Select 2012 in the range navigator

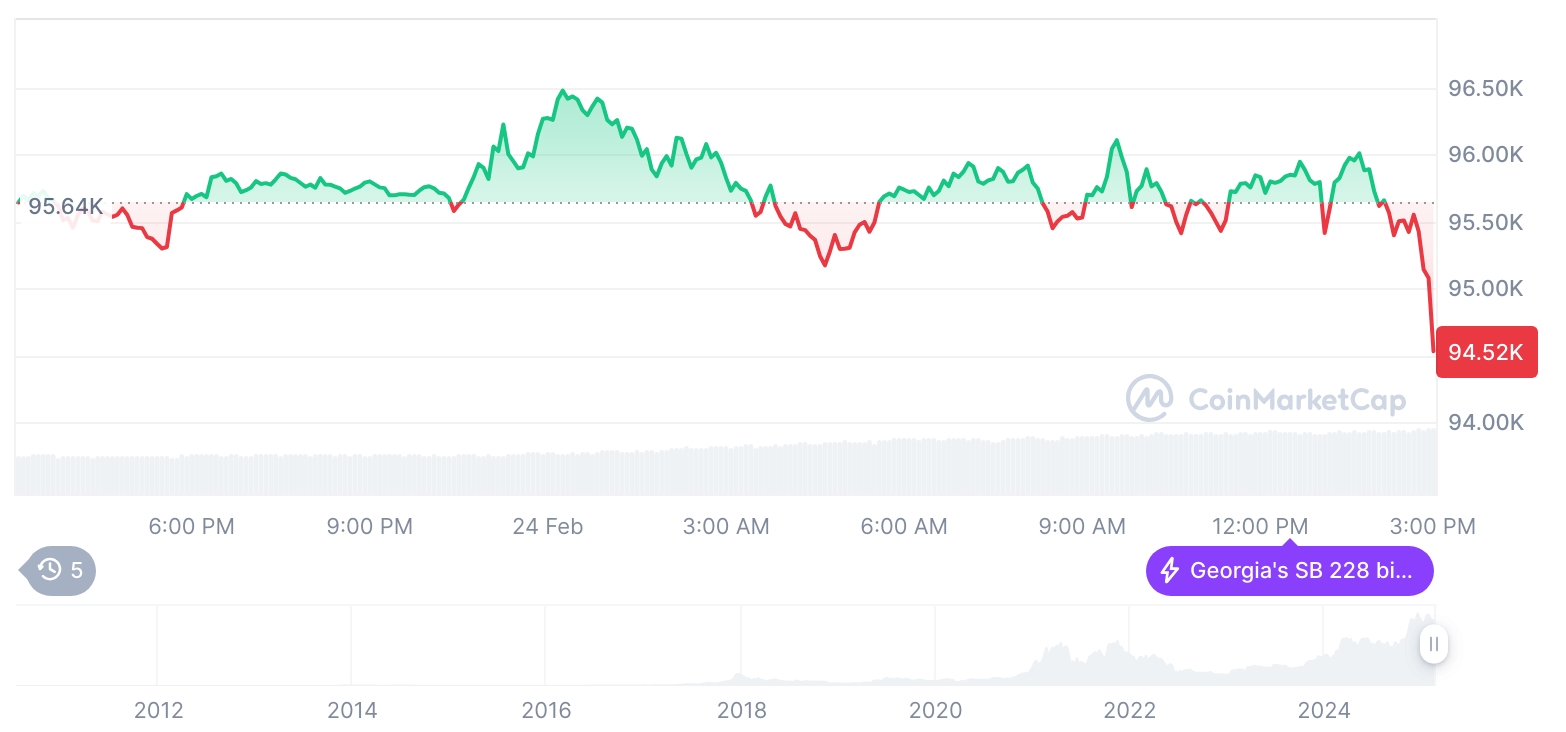158,710
